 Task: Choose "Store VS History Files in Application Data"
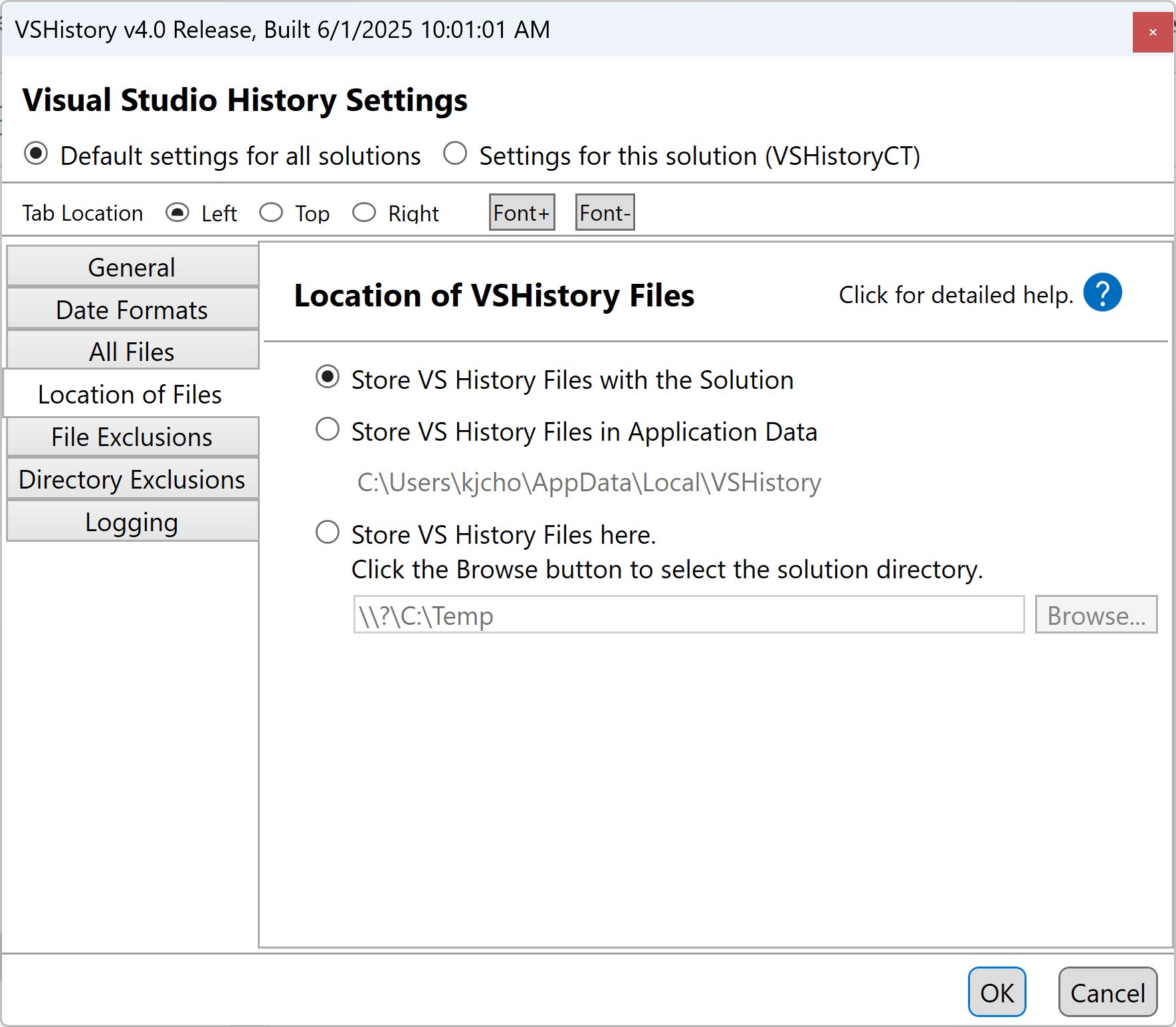click(327, 429)
